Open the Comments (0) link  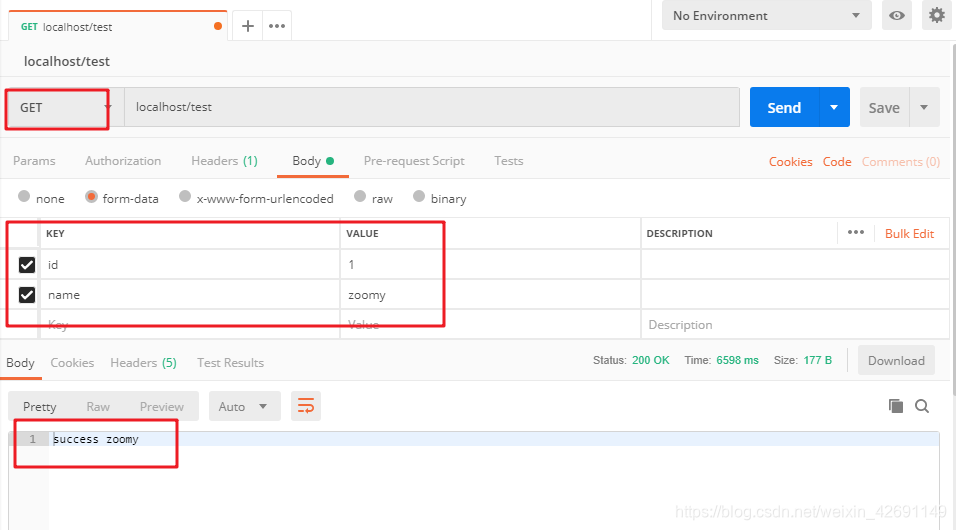click(x=901, y=162)
